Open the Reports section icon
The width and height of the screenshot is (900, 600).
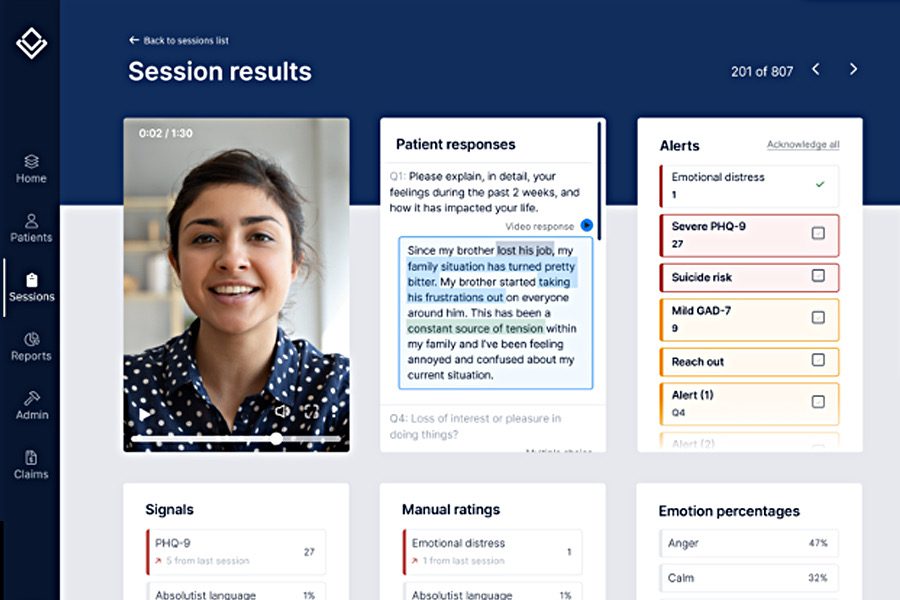tap(31, 339)
